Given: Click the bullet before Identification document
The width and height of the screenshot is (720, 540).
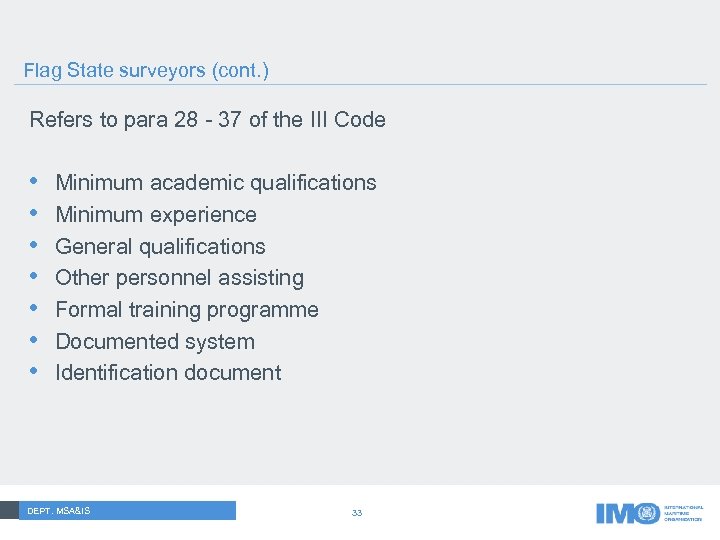Looking at the screenshot, I should pos(35,372).
